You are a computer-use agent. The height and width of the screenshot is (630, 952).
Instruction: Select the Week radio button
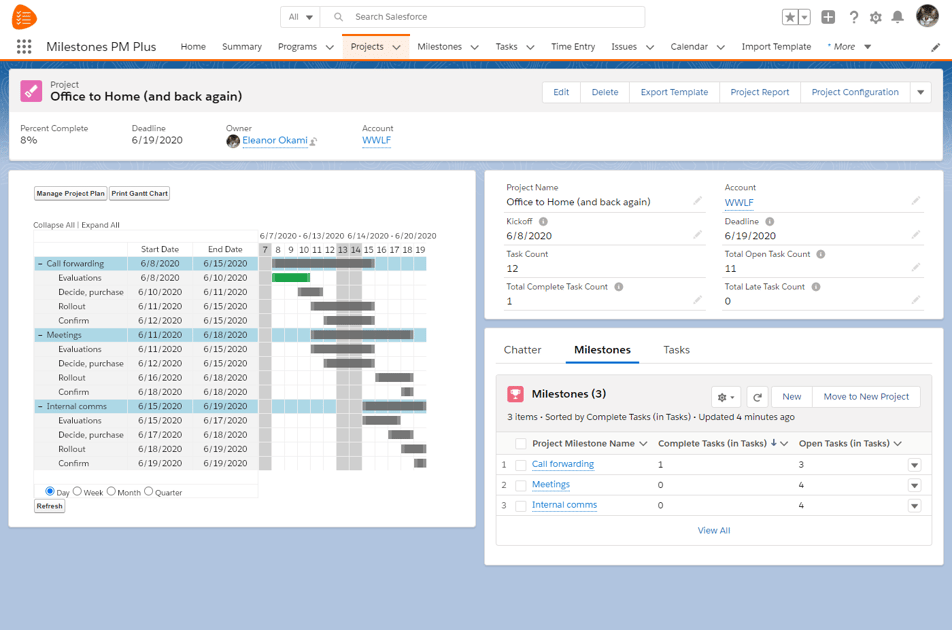(77, 491)
